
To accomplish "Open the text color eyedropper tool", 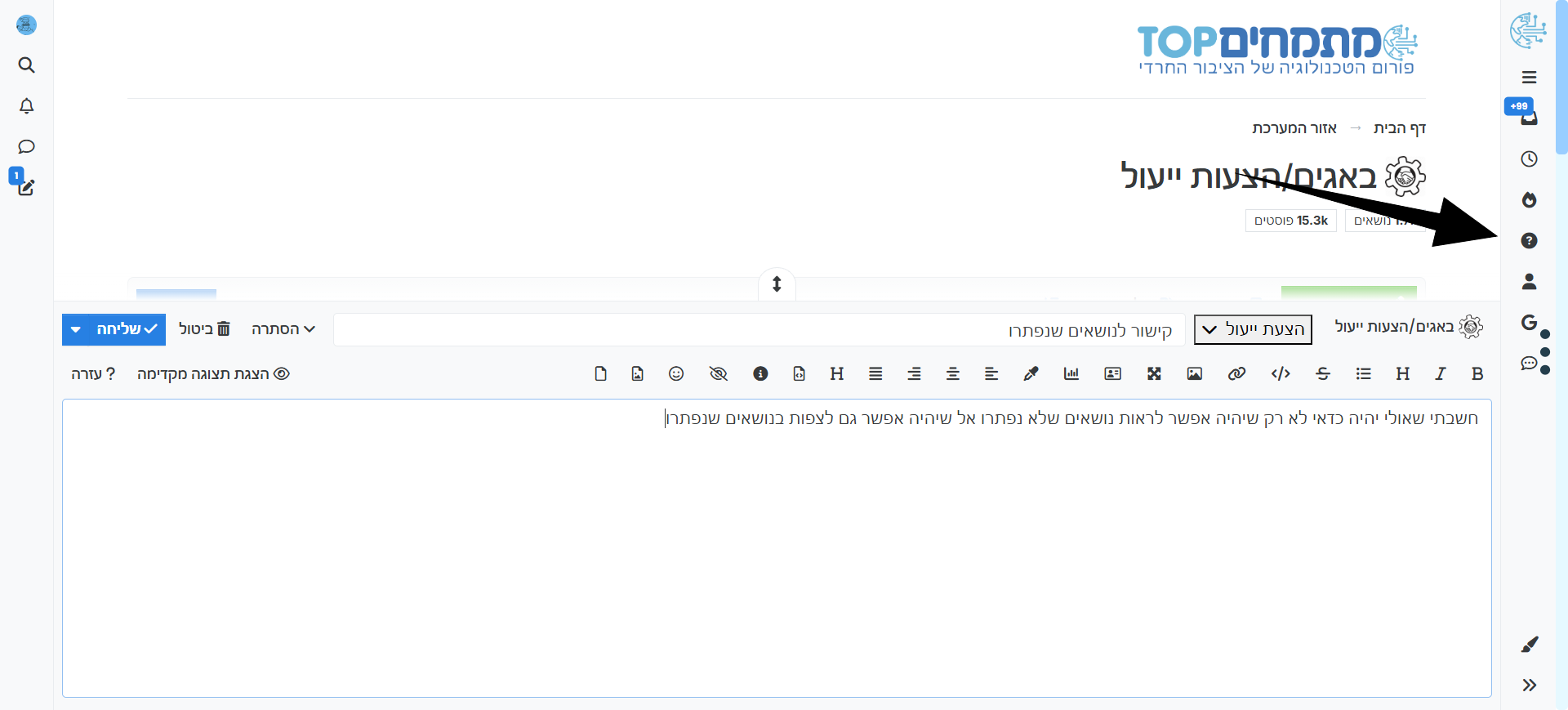I will [1031, 373].
